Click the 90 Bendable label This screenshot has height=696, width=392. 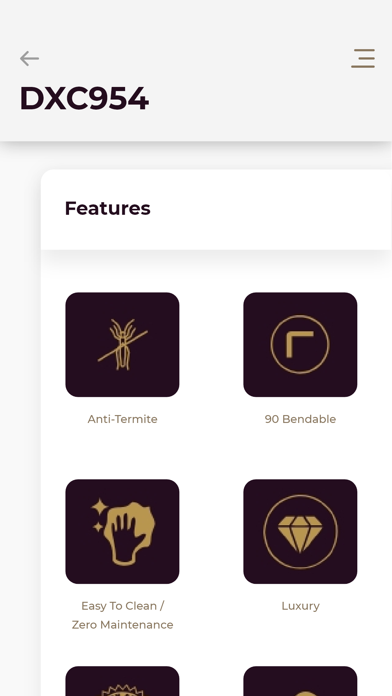(x=300, y=419)
